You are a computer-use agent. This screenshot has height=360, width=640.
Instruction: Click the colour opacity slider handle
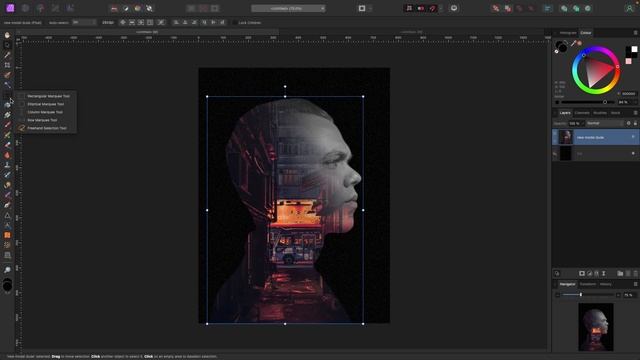point(605,102)
